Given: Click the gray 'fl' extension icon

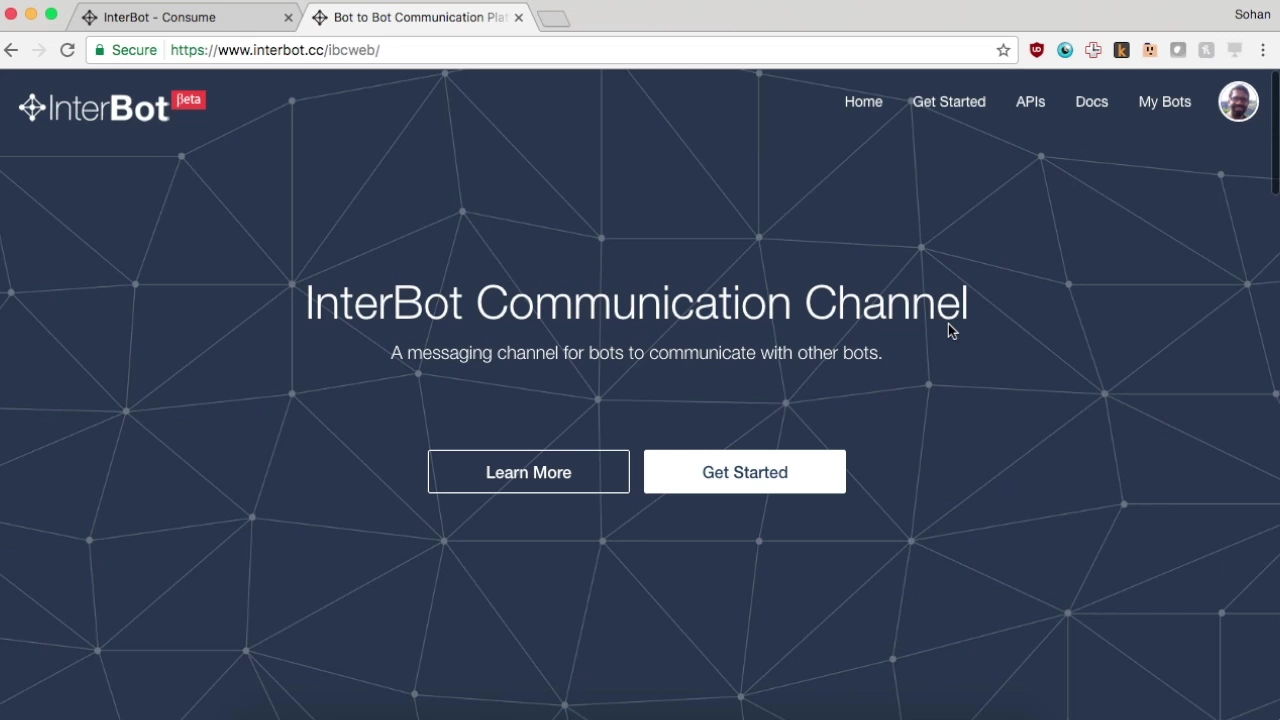Looking at the screenshot, I should pyautogui.click(x=1206, y=50).
